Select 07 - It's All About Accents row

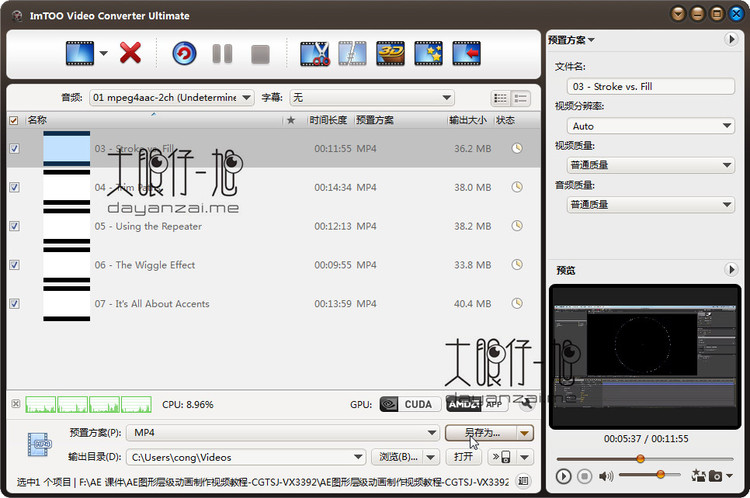point(274,303)
